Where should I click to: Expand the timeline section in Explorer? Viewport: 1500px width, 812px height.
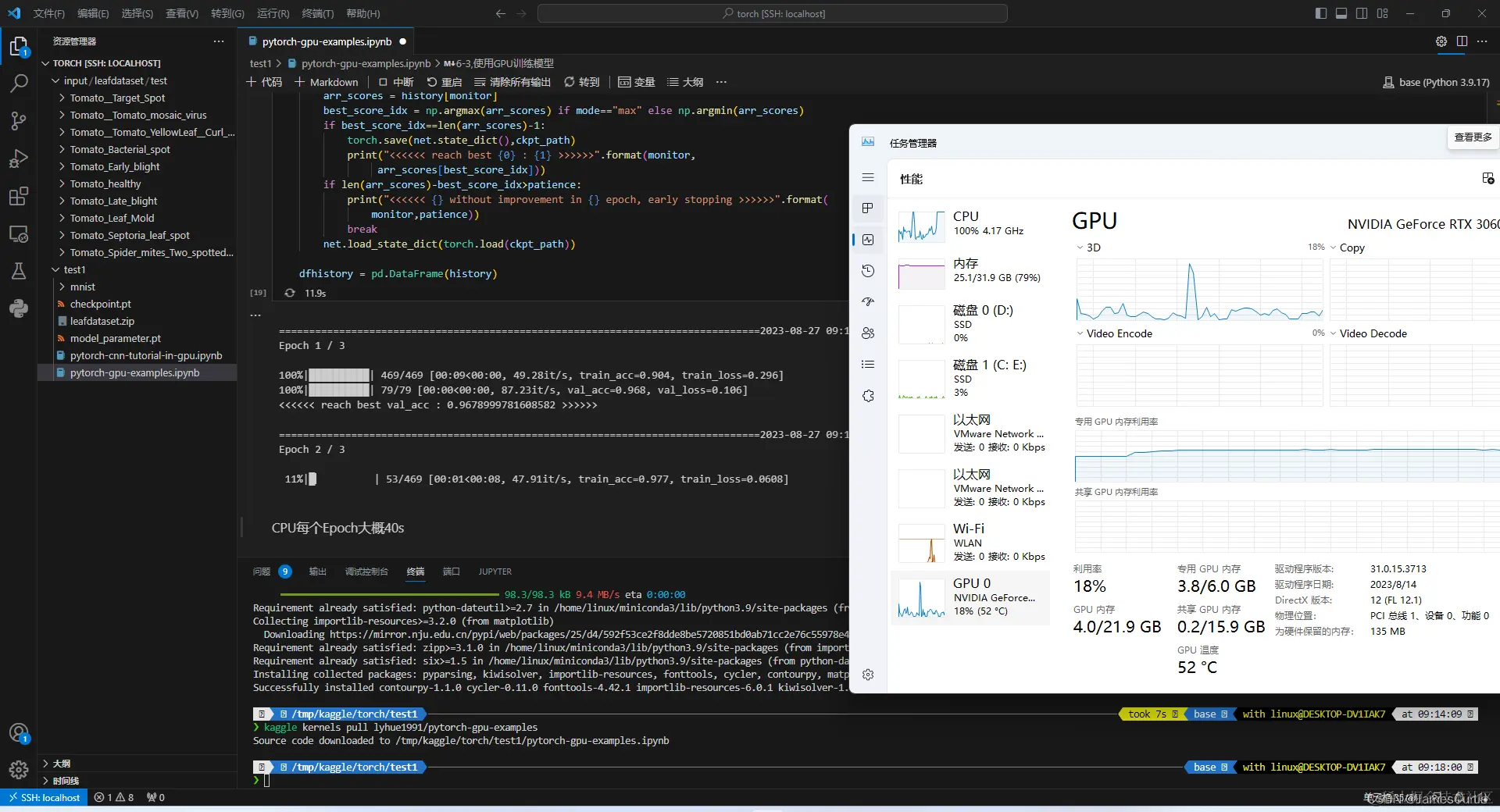coord(66,781)
